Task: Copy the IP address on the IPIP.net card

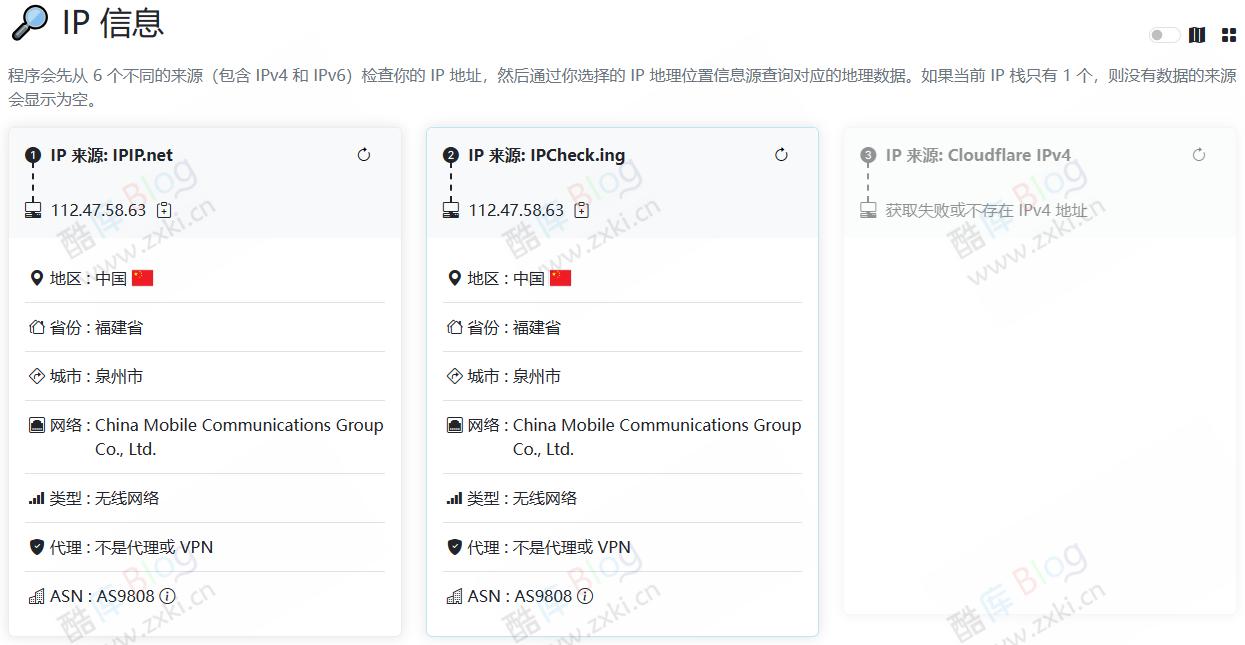Action: click(162, 210)
